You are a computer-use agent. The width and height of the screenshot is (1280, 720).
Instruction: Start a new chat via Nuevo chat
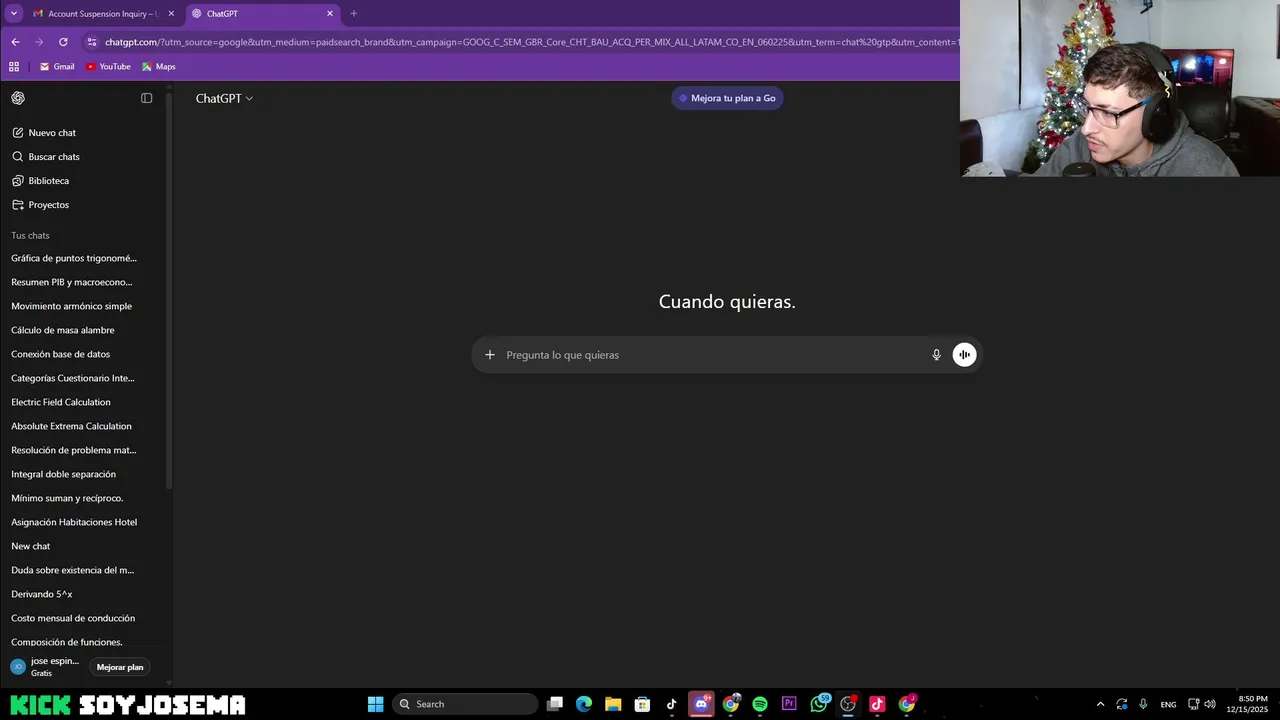point(44,133)
